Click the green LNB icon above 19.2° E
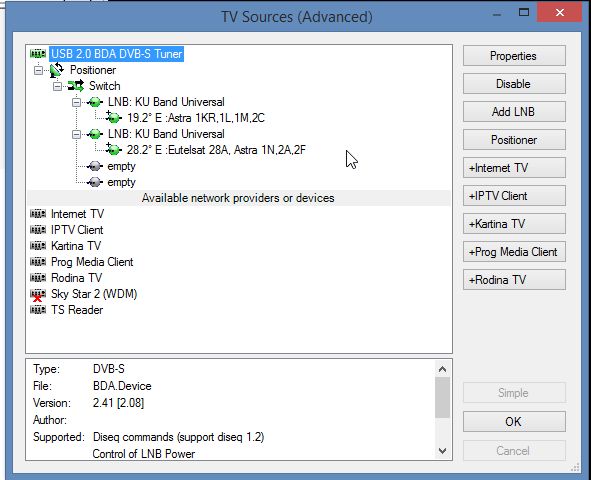The height and width of the screenshot is (480, 591). pos(95,102)
